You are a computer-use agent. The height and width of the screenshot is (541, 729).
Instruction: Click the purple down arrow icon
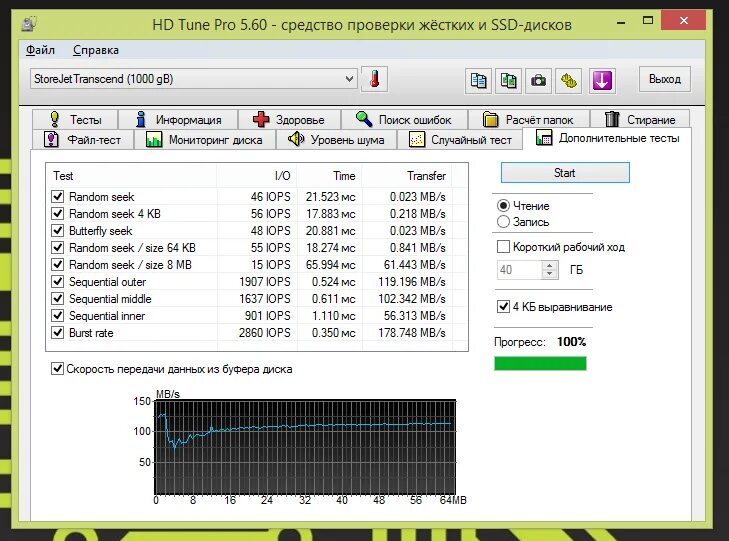[602, 81]
